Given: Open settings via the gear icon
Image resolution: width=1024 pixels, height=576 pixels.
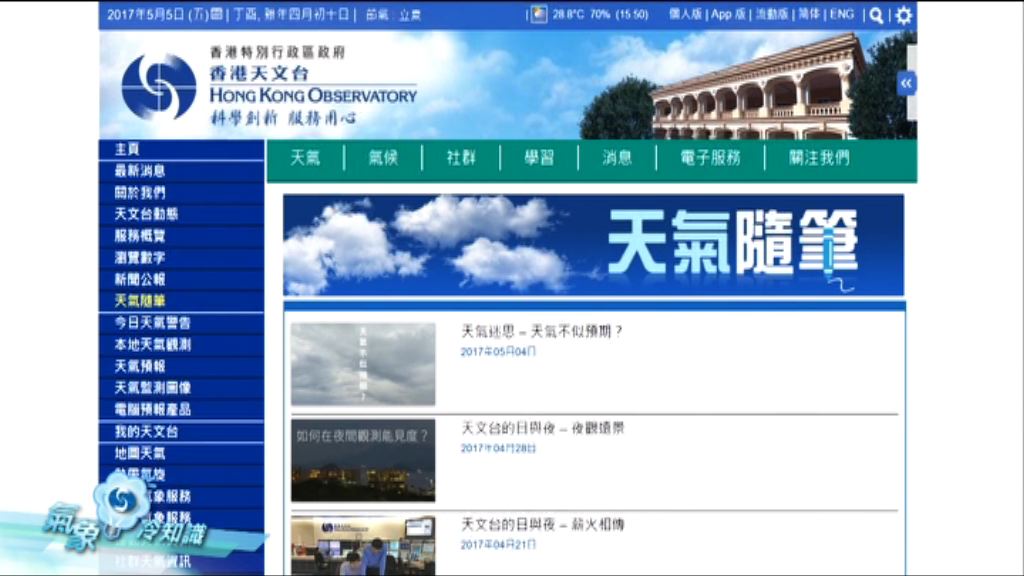Looking at the screenshot, I should point(902,14).
